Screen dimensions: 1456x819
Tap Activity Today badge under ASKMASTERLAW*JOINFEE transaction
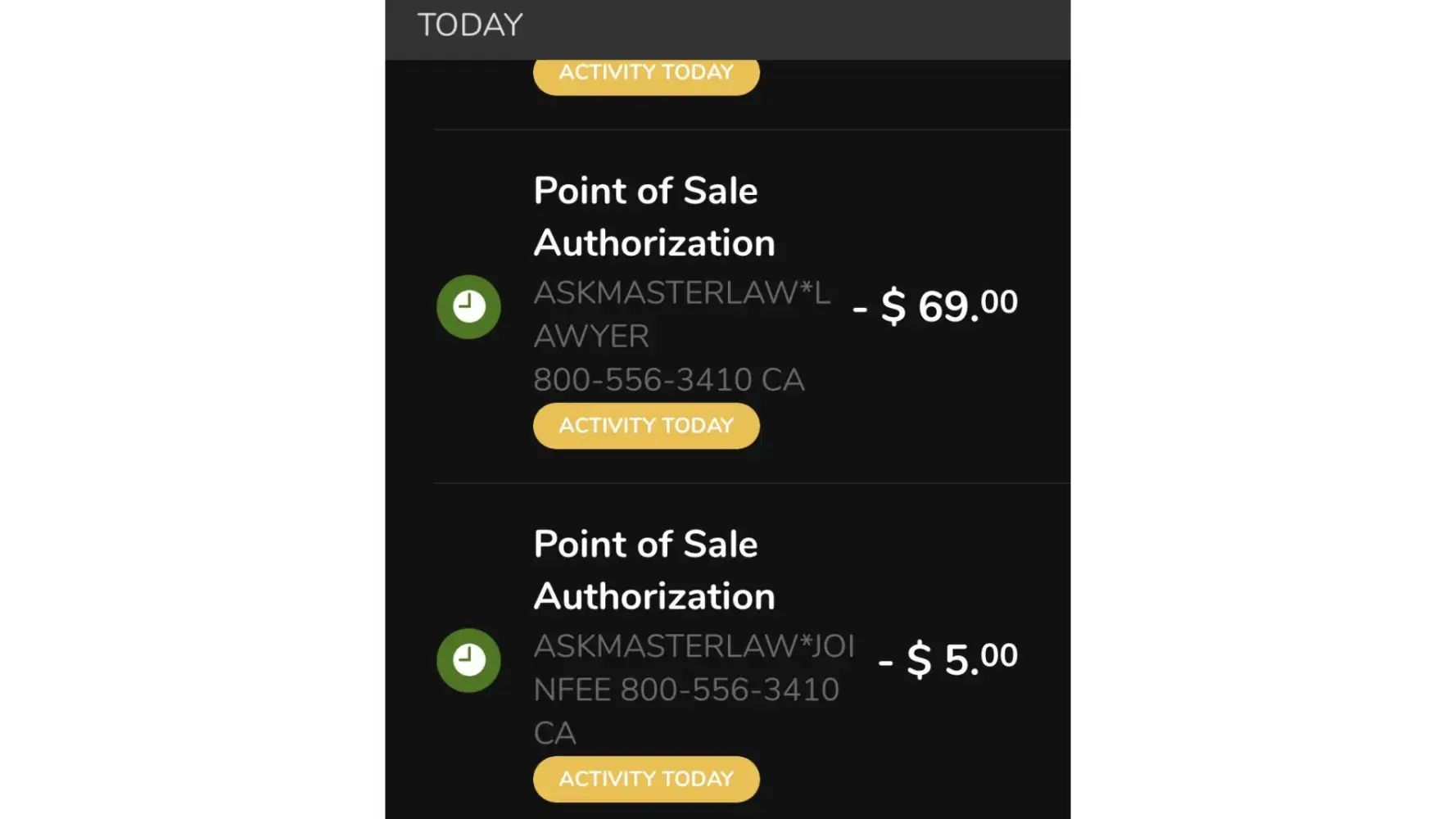tap(646, 779)
